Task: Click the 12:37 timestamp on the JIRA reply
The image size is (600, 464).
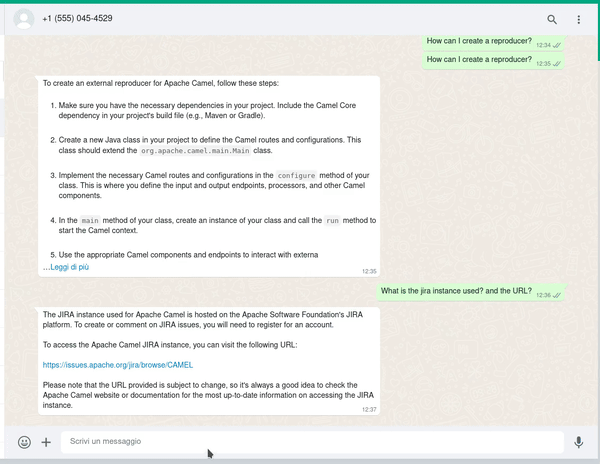Action: click(369, 409)
